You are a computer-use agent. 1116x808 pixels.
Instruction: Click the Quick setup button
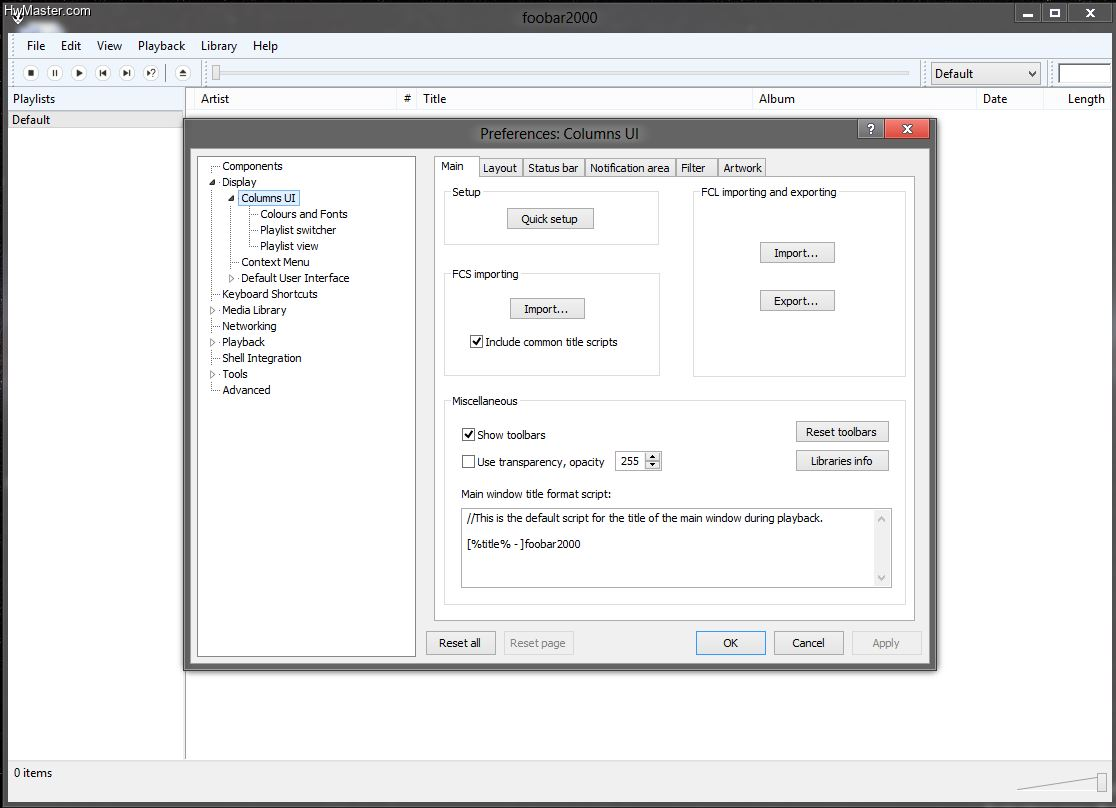[549, 219]
